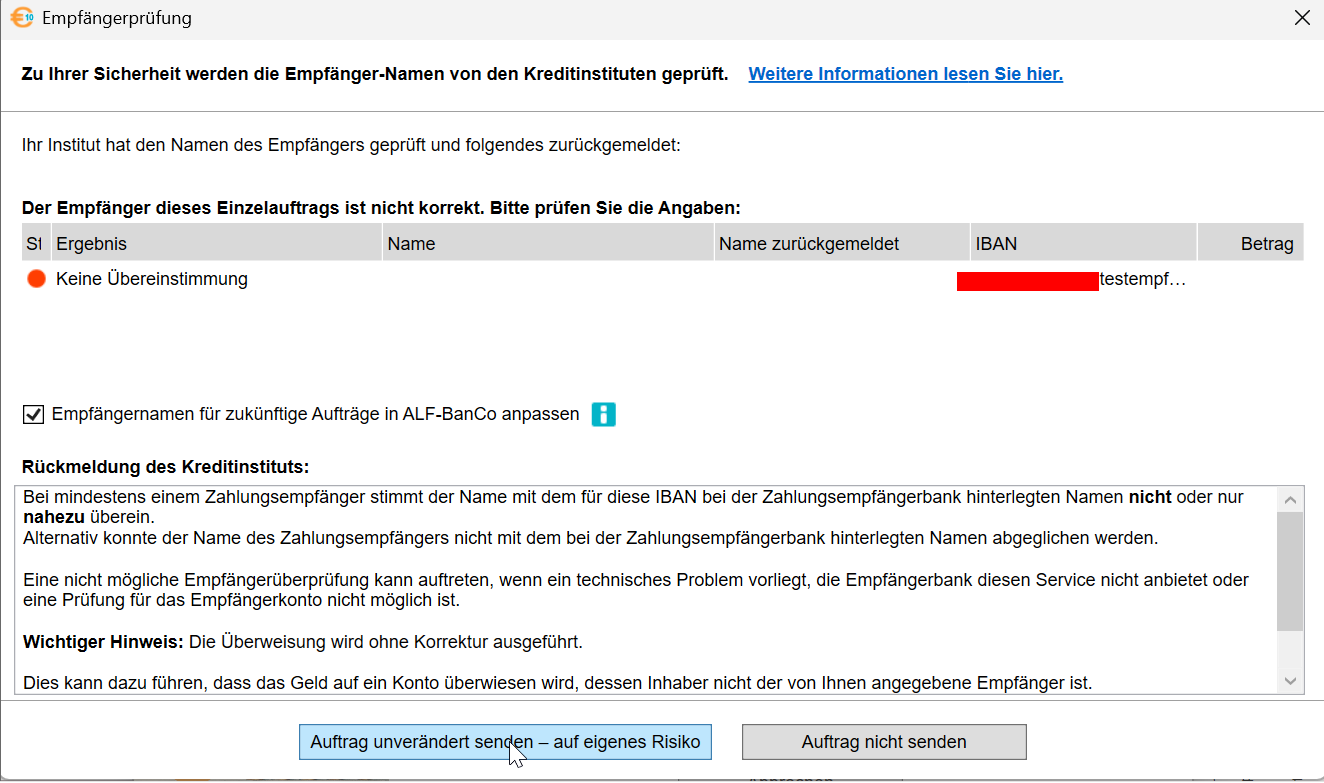Sort by the "Ergebnis" column header
The height and width of the screenshot is (783, 1324).
pyautogui.click(x=216, y=244)
